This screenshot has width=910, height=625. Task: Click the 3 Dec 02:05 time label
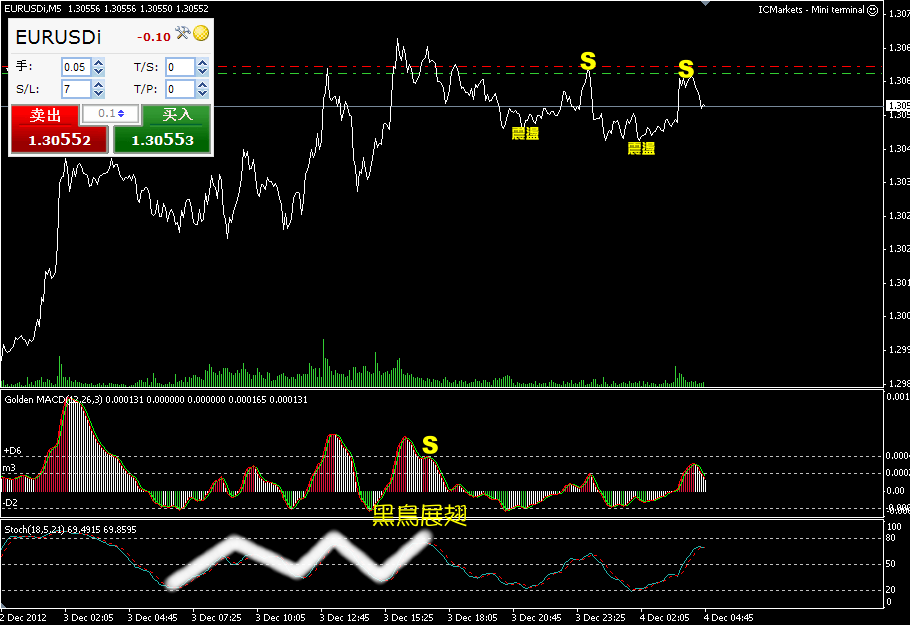tap(88, 617)
